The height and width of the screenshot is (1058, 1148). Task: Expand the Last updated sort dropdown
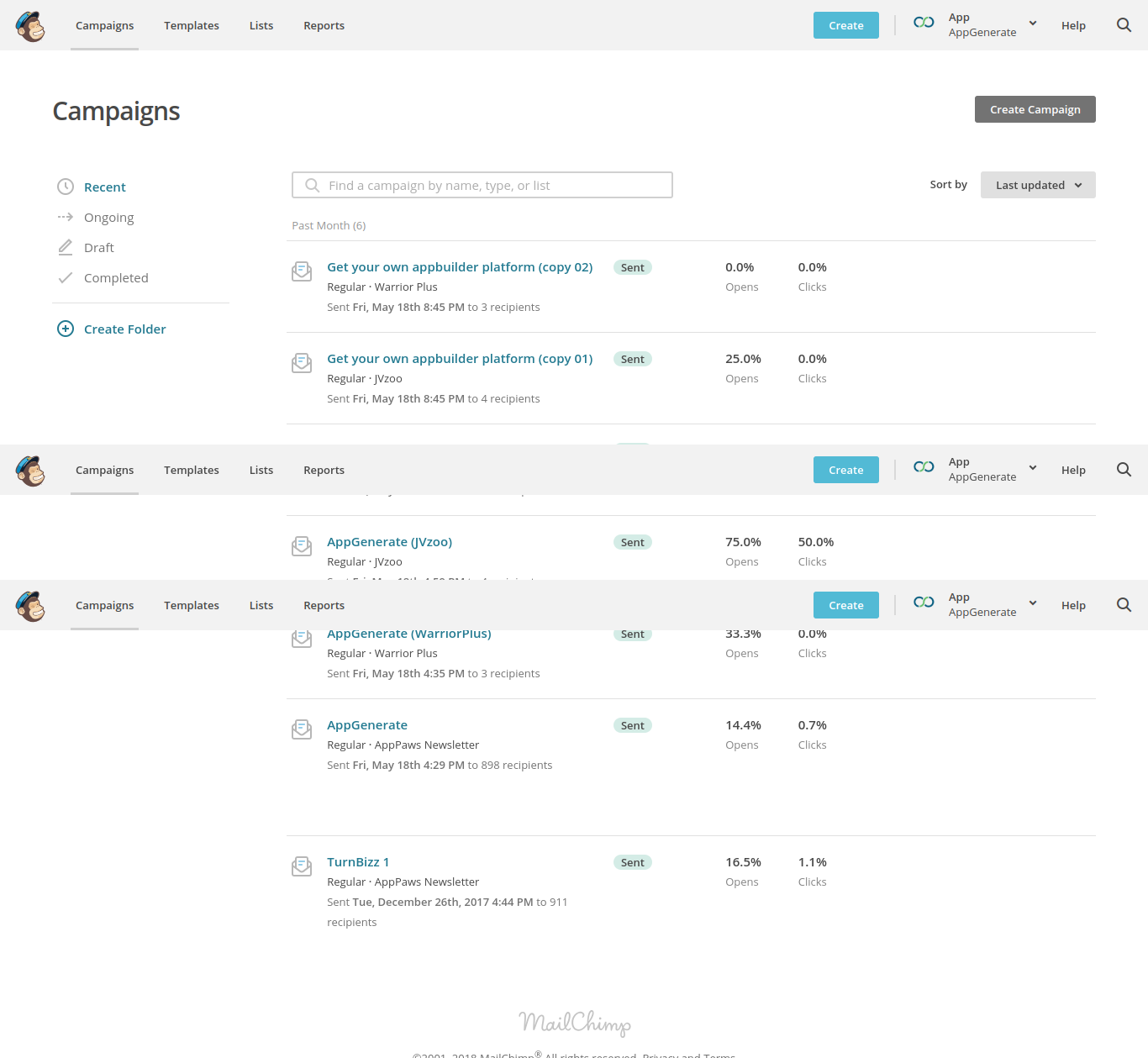(x=1038, y=185)
